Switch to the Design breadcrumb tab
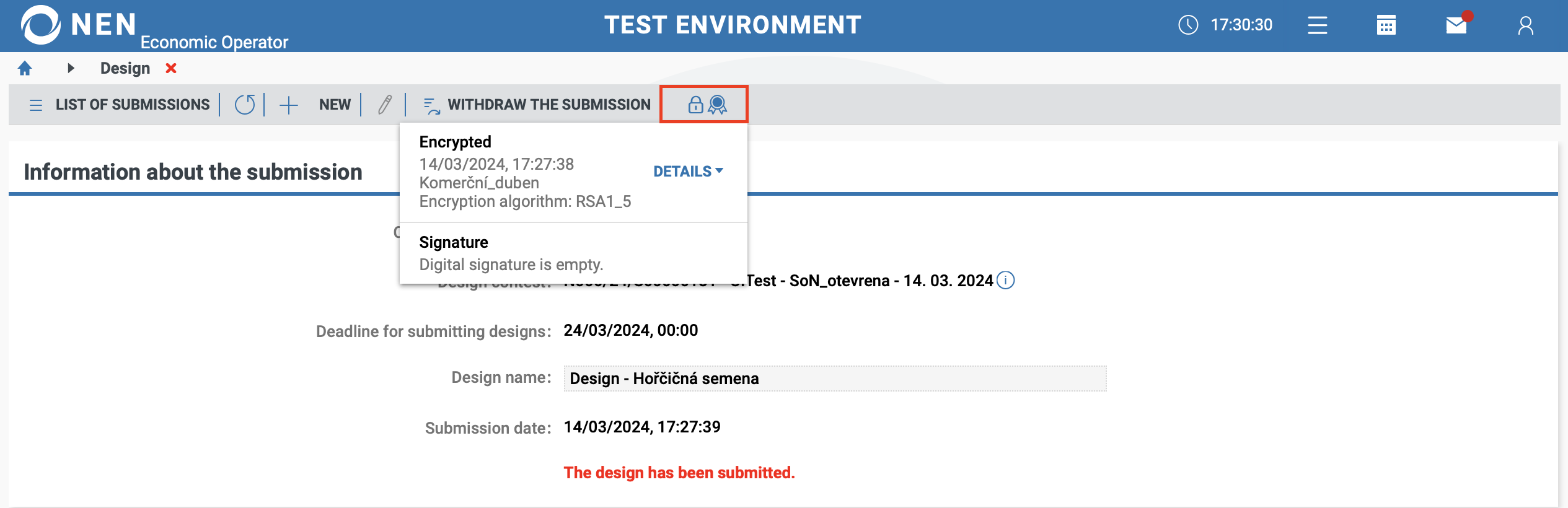The image size is (1568, 508). (x=125, y=68)
